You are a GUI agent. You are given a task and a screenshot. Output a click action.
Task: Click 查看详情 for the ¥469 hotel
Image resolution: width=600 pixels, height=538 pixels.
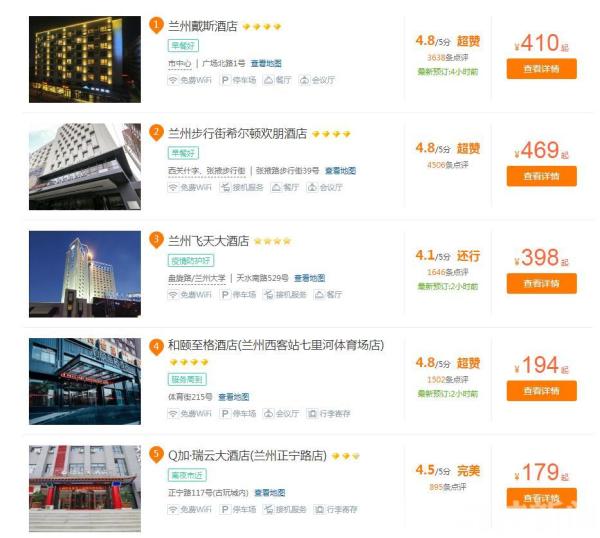tap(541, 176)
